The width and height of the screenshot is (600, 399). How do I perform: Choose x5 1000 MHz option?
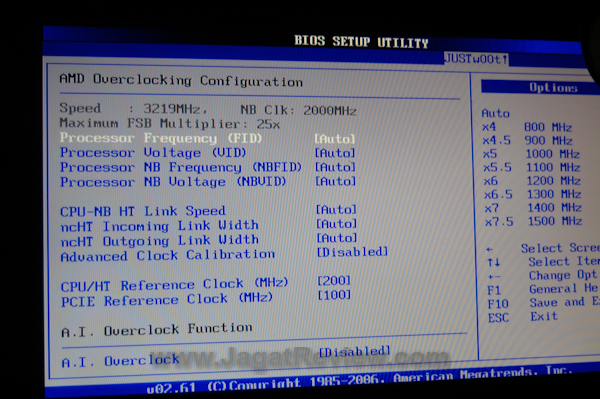click(x=531, y=154)
